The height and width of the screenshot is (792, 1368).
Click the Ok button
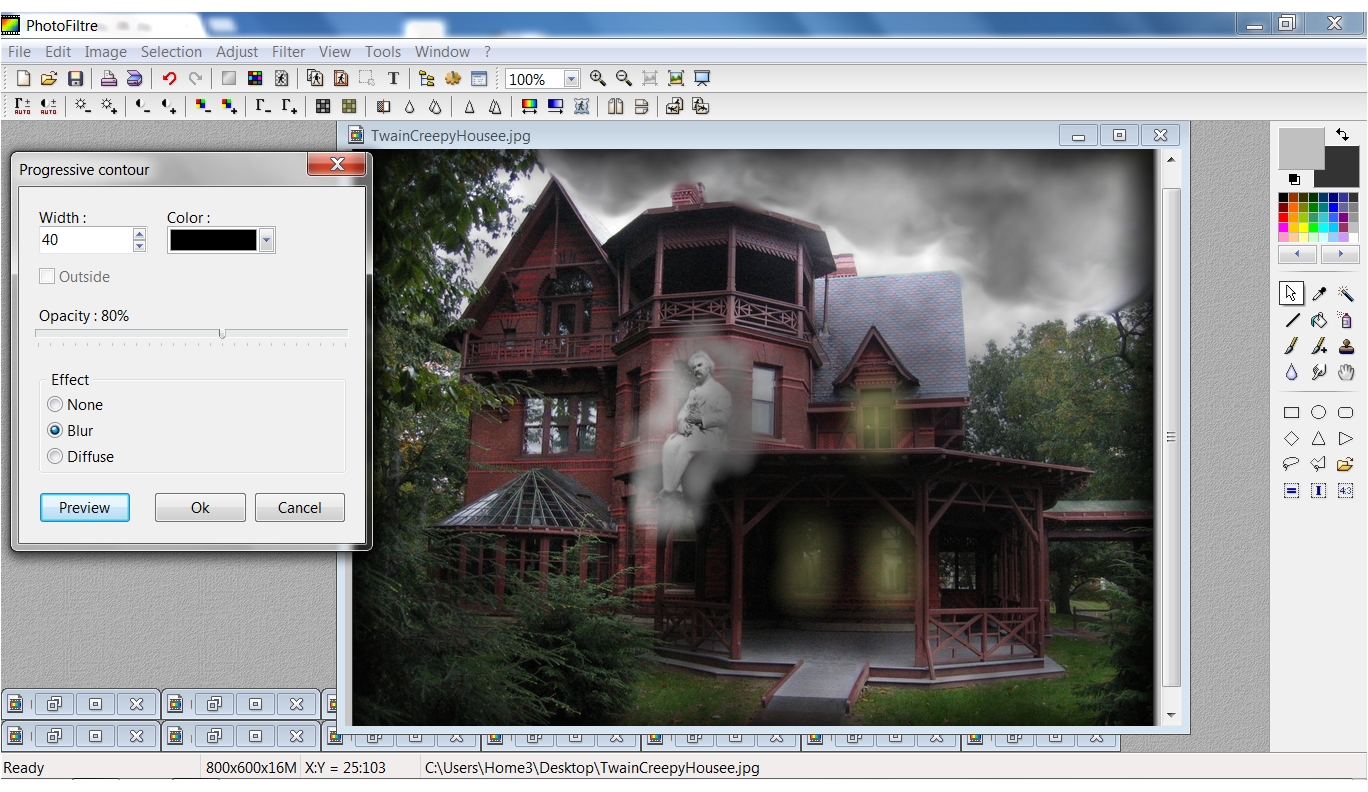(200, 508)
